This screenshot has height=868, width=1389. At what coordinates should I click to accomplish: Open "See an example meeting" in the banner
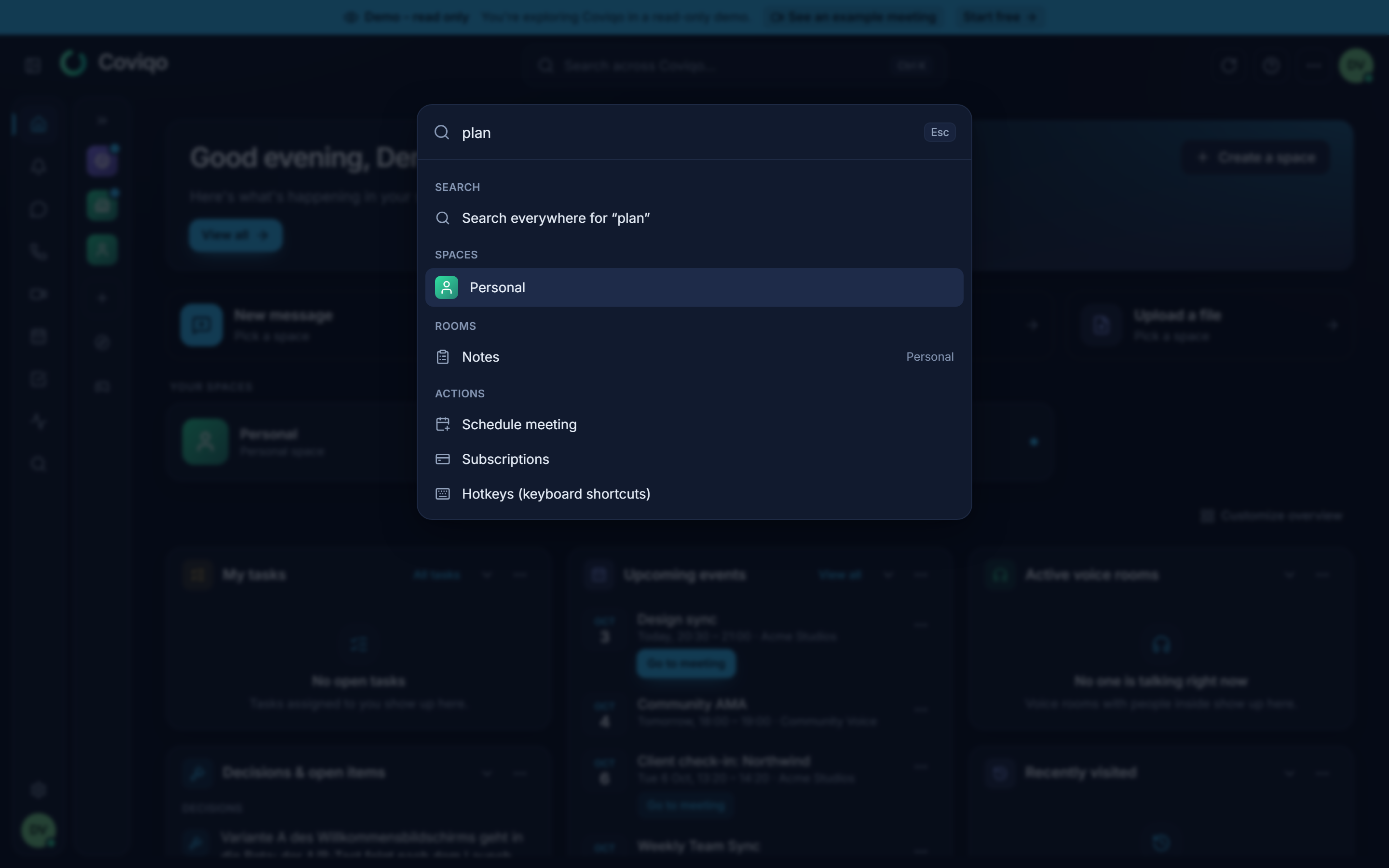pos(853,17)
